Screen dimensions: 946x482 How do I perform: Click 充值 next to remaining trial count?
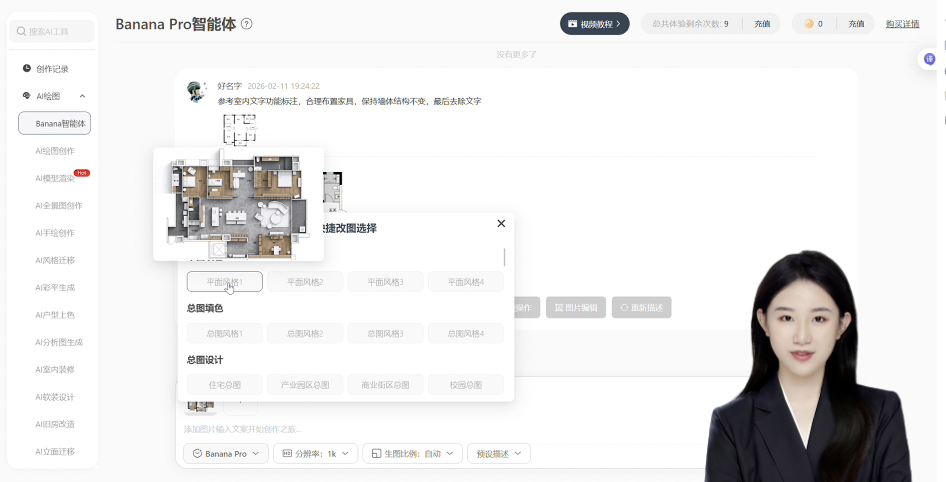click(x=762, y=24)
